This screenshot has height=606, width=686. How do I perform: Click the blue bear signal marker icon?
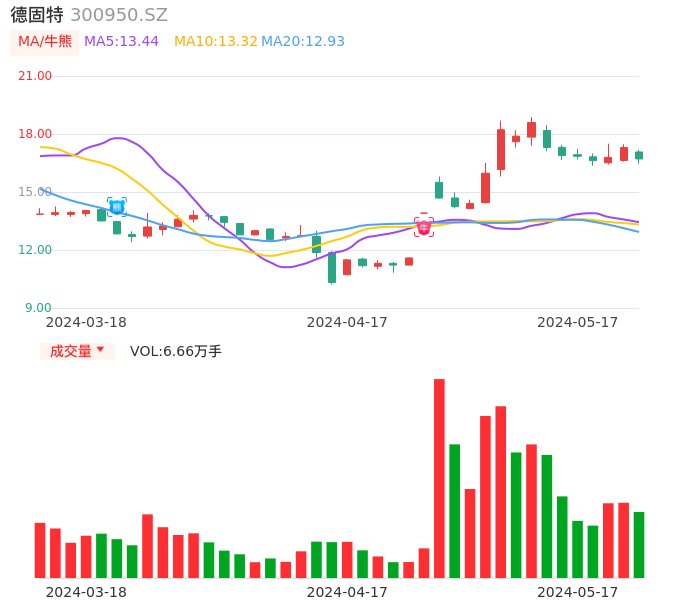click(x=117, y=207)
